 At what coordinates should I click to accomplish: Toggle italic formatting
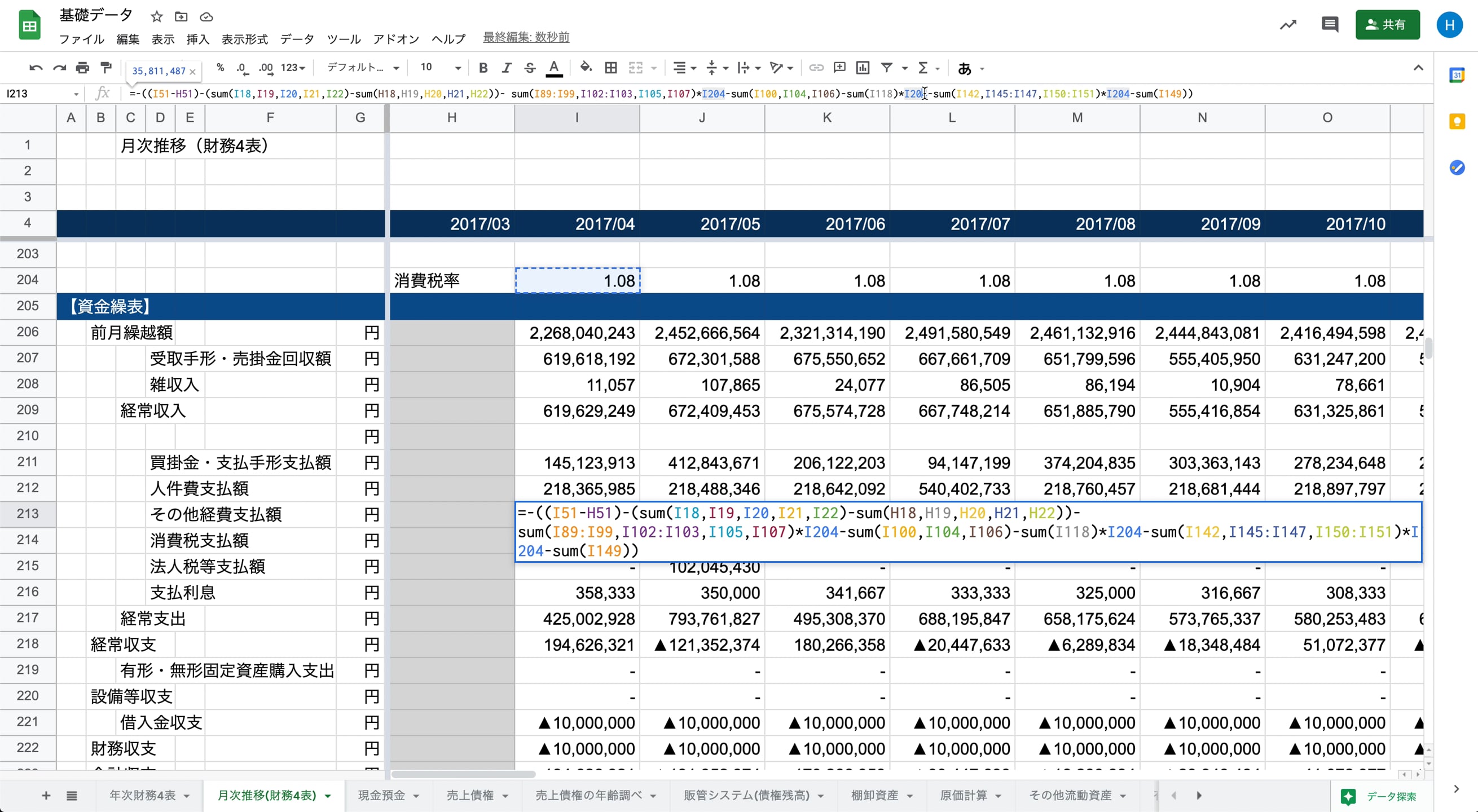point(506,68)
